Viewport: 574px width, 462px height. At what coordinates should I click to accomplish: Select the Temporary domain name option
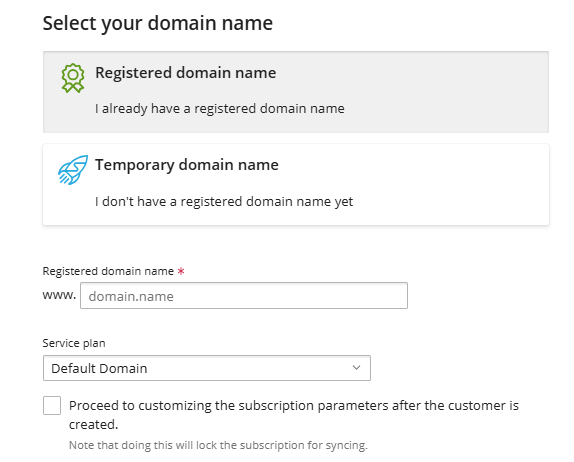point(296,184)
